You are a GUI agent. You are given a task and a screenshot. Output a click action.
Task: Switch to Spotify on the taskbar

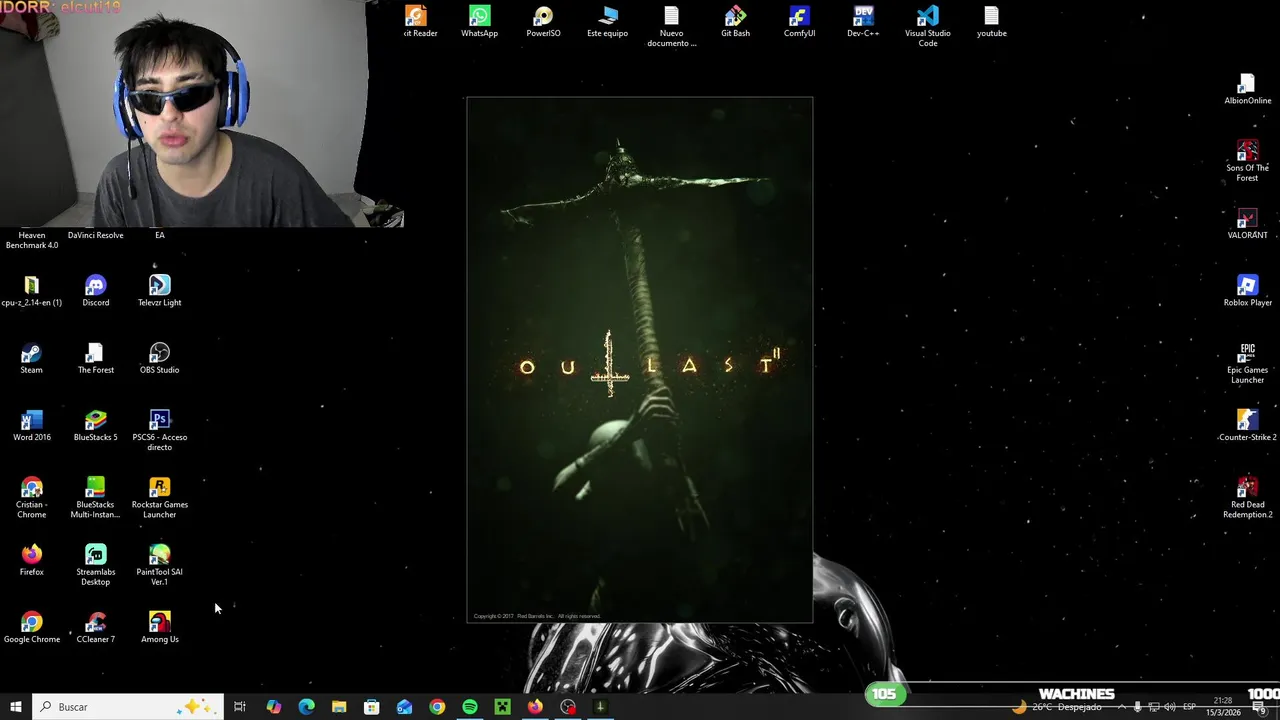[x=470, y=707]
